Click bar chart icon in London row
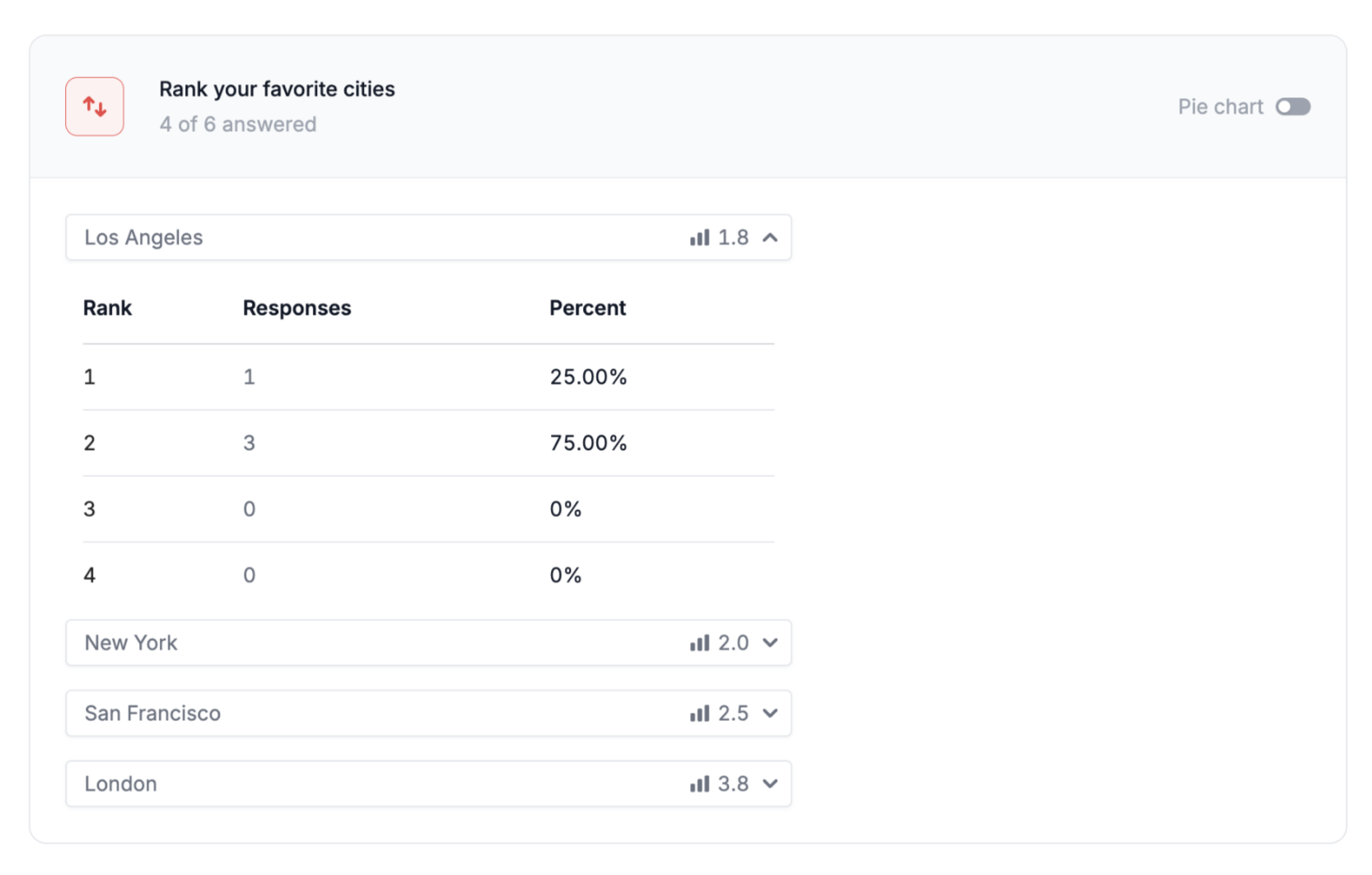 [699, 784]
